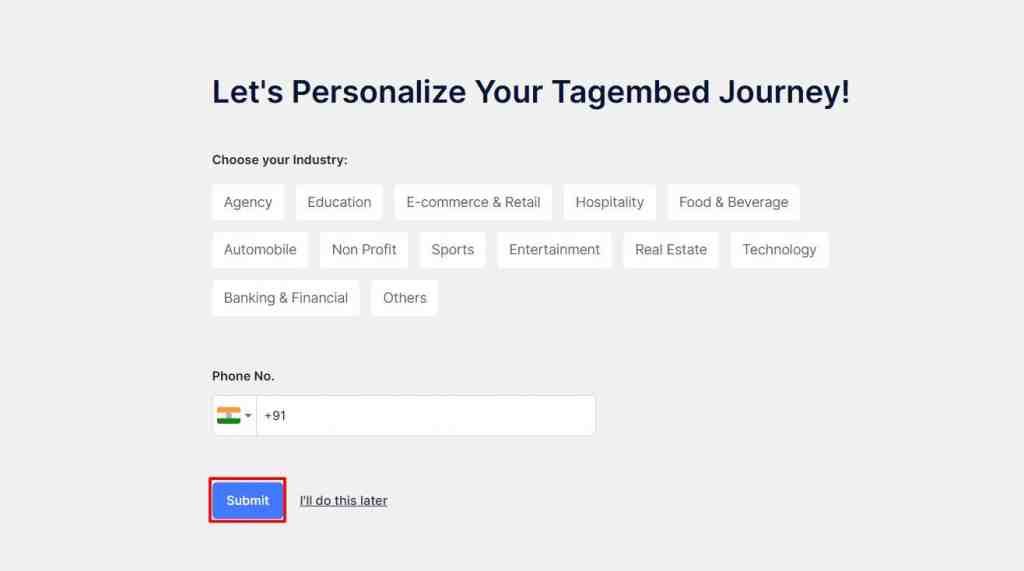Screen dimensions: 1024x571
Task: Open the country code dropdown arrow
Action: pos(248,416)
